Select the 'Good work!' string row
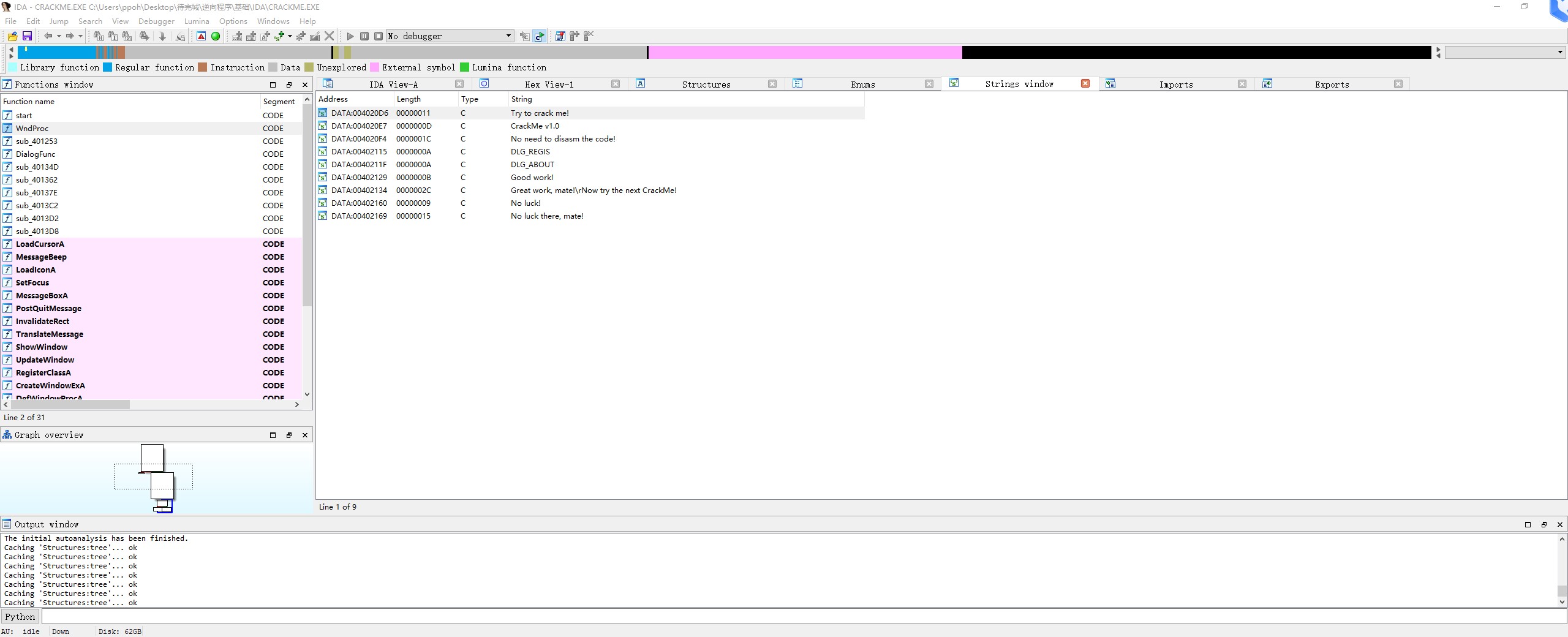The width and height of the screenshot is (1568, 637). tap(590, 177)
